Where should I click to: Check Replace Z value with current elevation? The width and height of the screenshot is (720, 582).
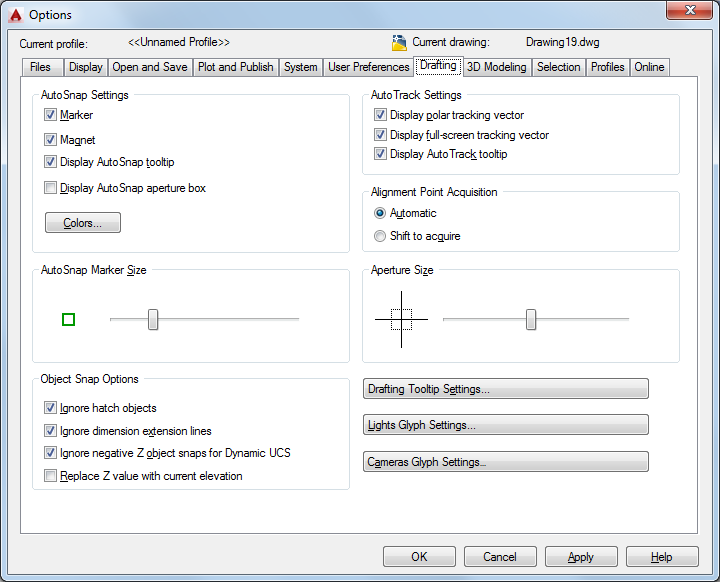pos(51,475)
